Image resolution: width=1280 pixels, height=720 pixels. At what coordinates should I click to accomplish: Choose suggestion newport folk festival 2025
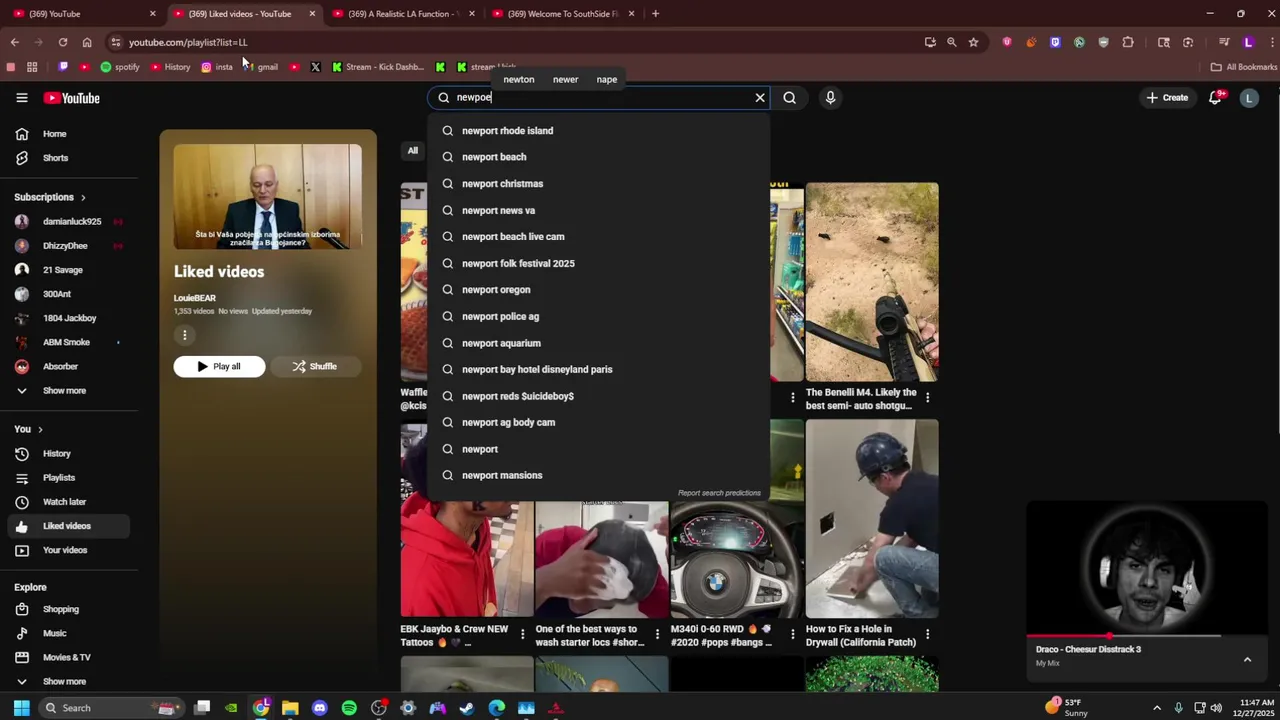[x=598, y=264]
